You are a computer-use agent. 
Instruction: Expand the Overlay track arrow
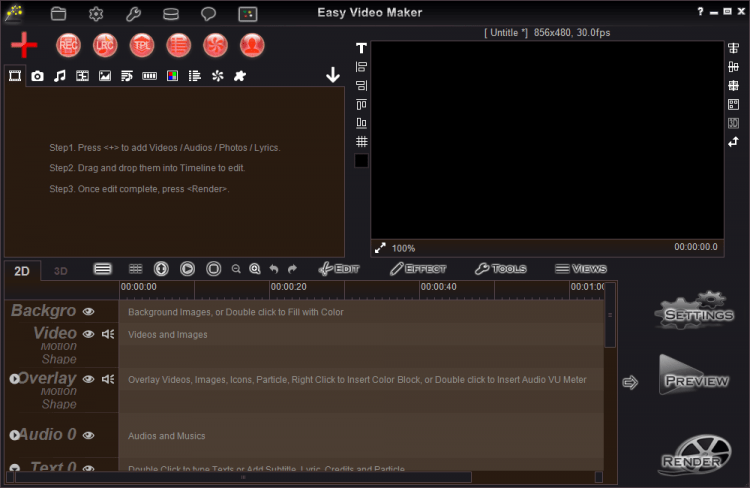point(14,378)
